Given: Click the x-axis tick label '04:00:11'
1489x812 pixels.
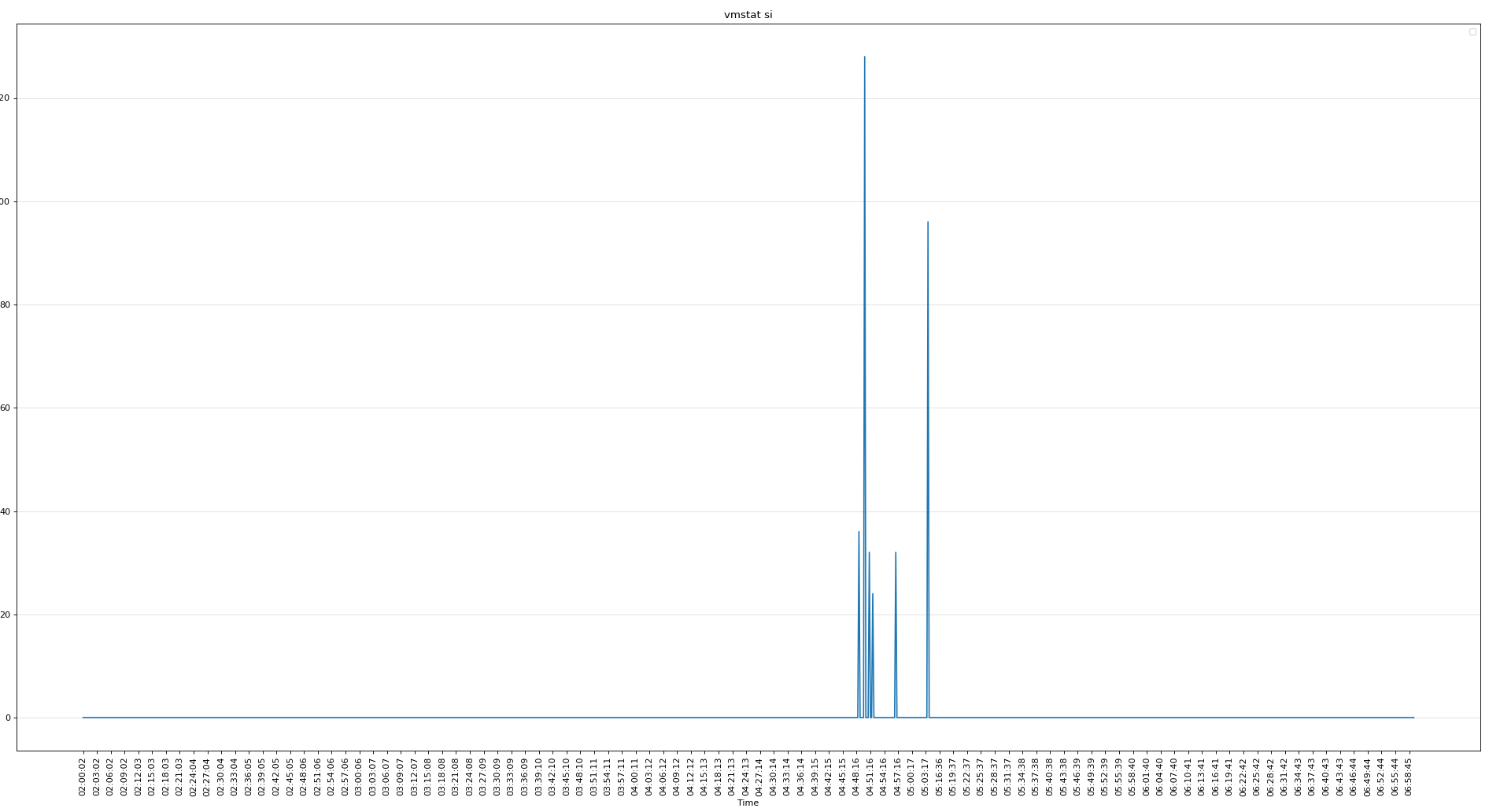Looking at the screenshot, I should (x=635, y=777).
